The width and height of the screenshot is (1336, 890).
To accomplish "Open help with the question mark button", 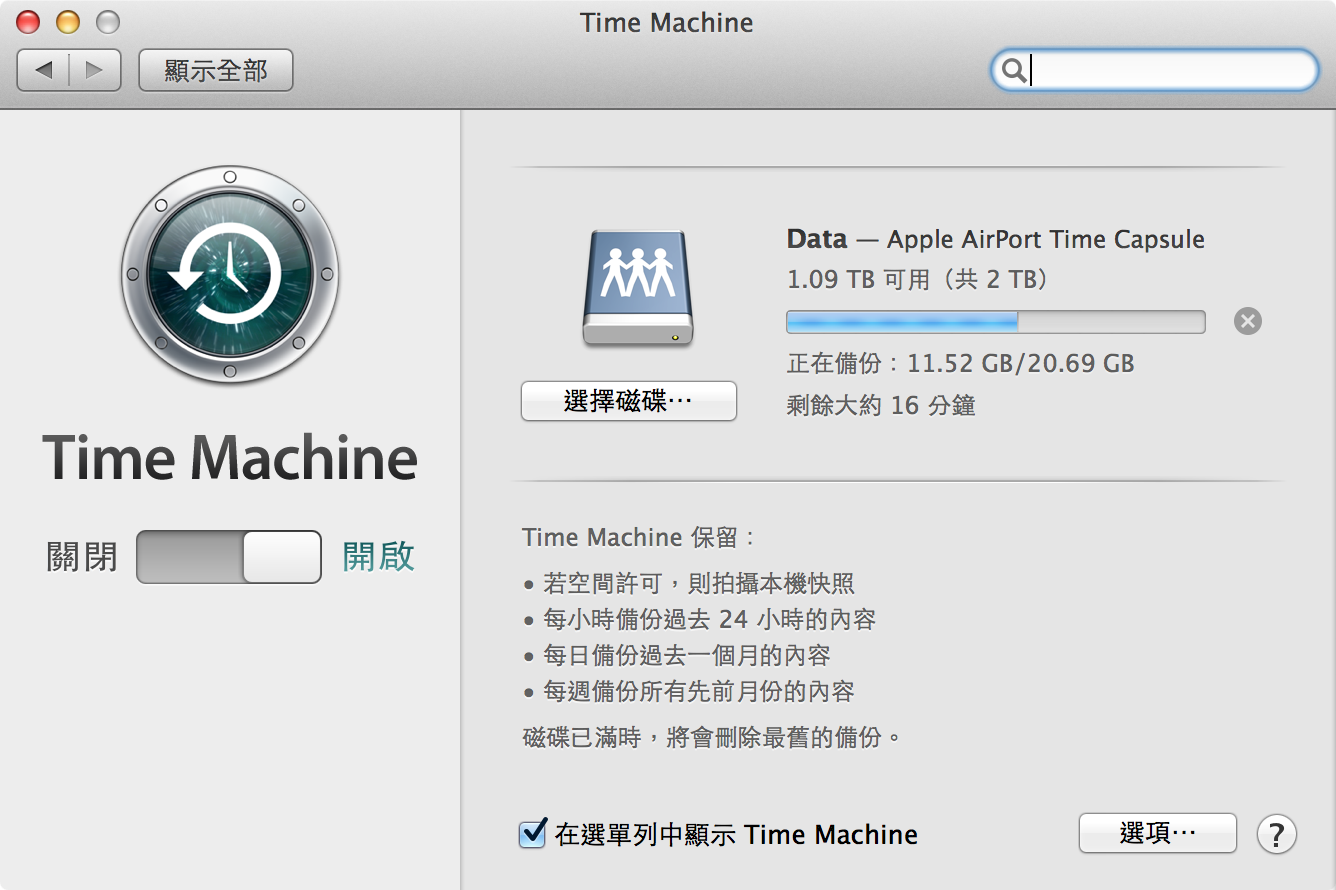I will point(1277,834).
